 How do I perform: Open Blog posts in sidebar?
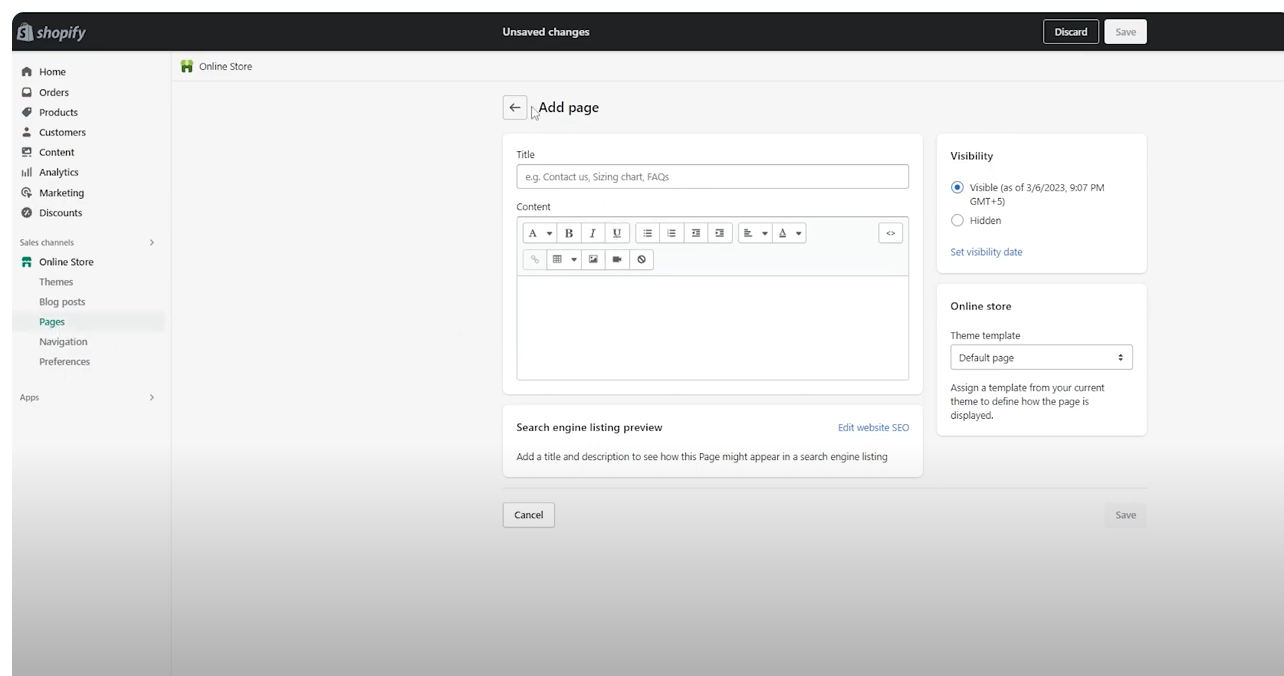(x=62, y=302)
